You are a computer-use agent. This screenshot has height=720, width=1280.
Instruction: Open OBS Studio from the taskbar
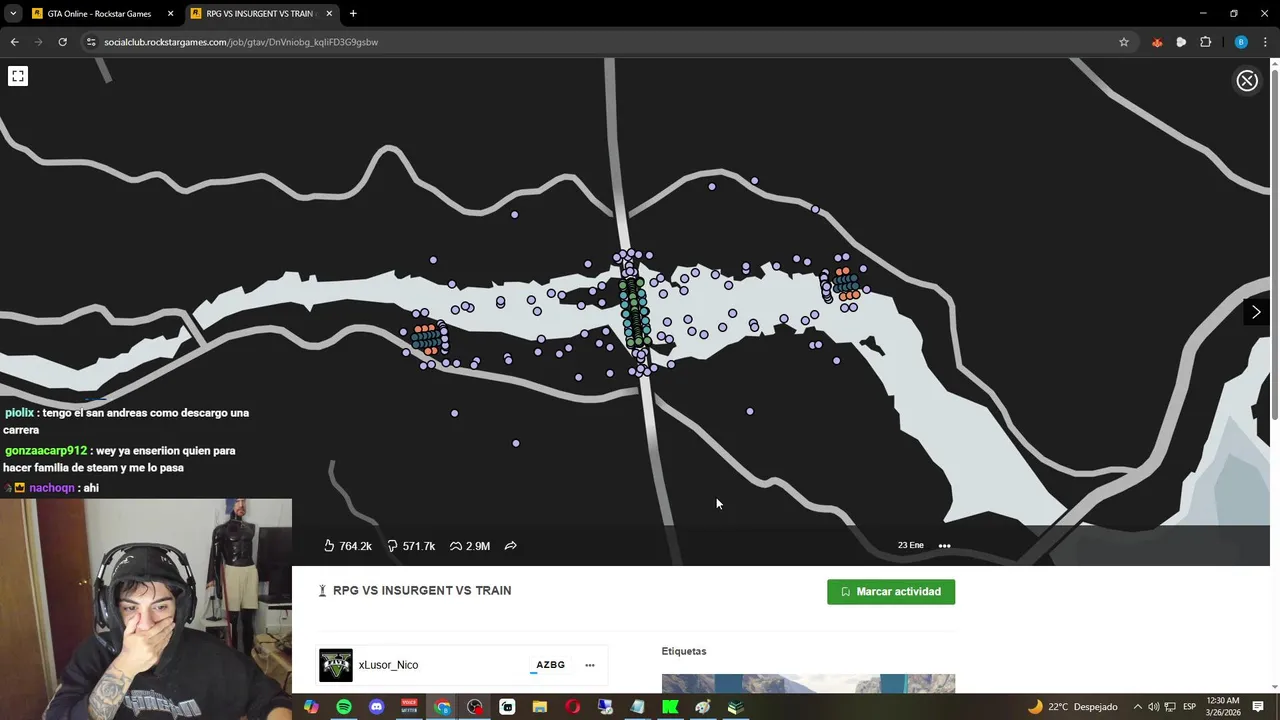(x=475, y=707)
